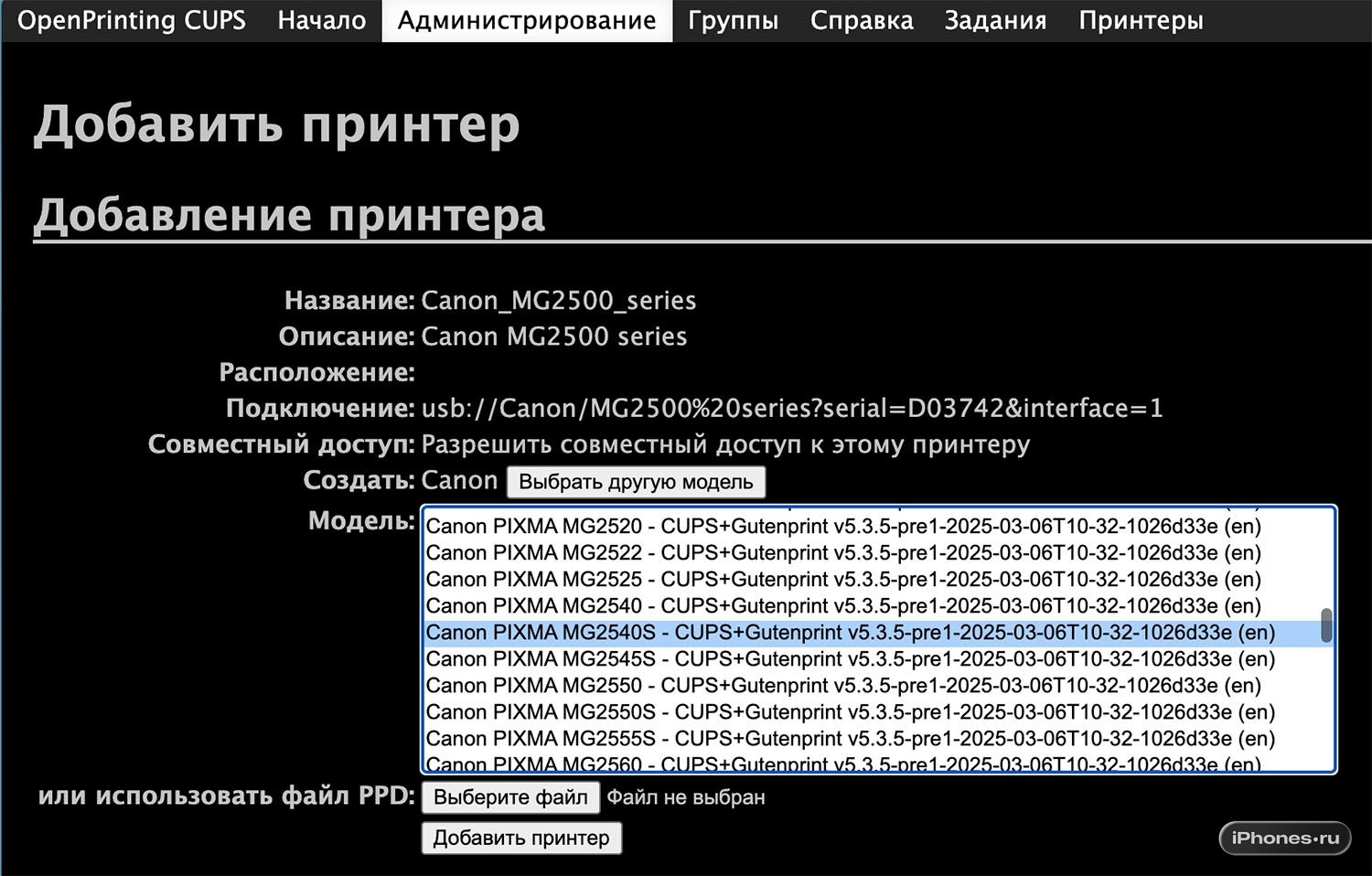Click the Файл не выбран text
The width and height of the screenshot is (1372, 876).
686,797
